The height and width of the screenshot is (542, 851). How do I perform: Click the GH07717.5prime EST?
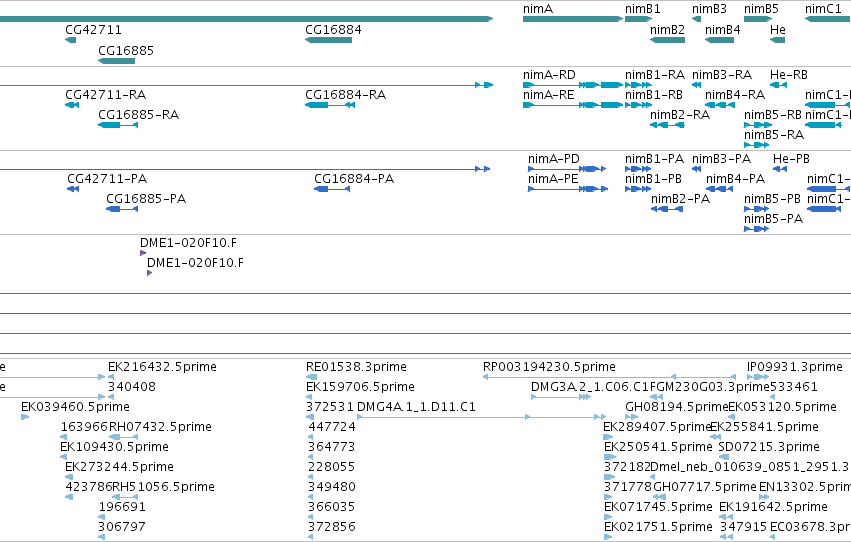(659, 497)
